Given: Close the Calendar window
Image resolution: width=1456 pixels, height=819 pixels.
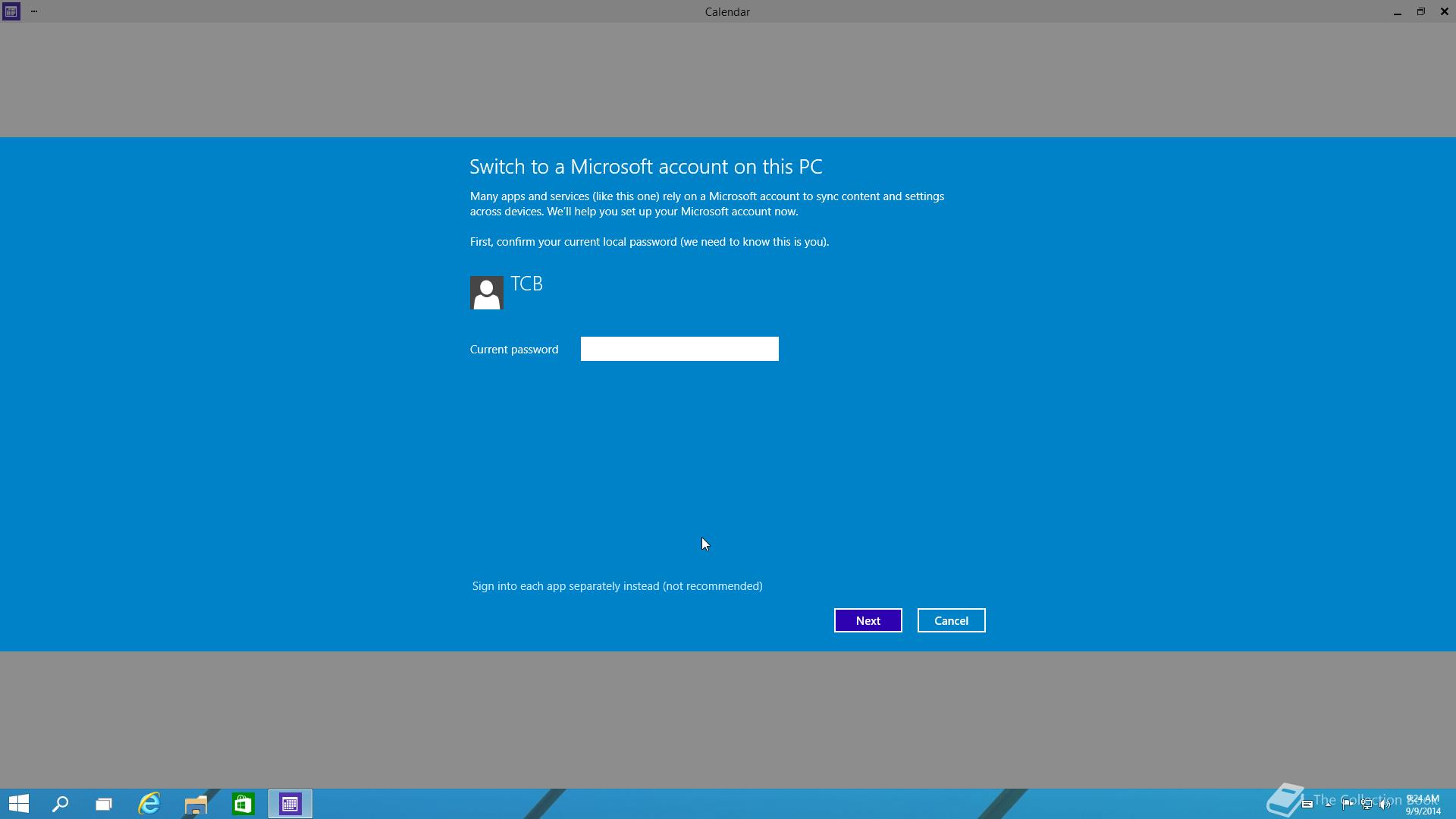Looking at the screenshot, I should (1445, 11).
